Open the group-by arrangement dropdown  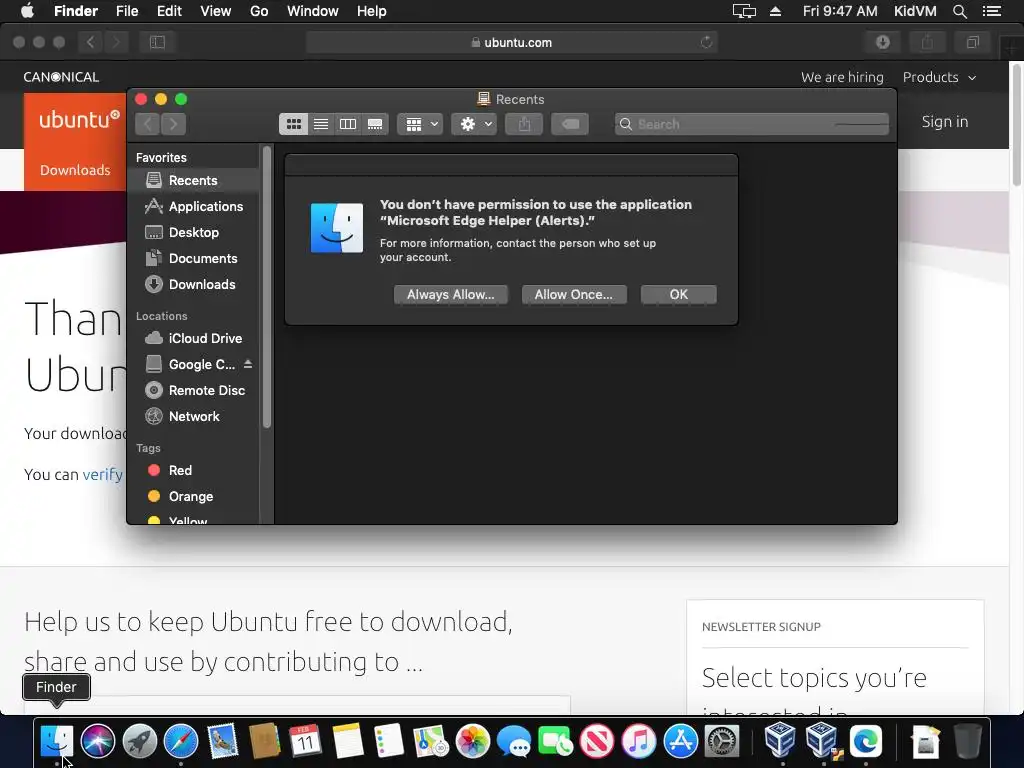click(x=420, y=124)
